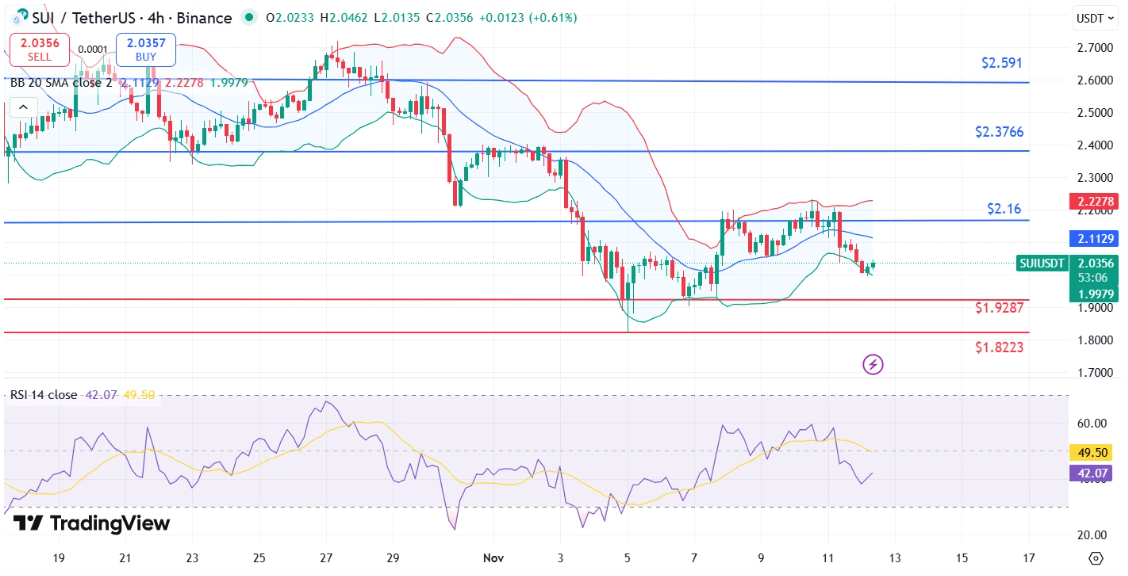Select the $1.9287 red support label
The height and width of the screenshot is (576, 1128).
tap(1000, 309)
